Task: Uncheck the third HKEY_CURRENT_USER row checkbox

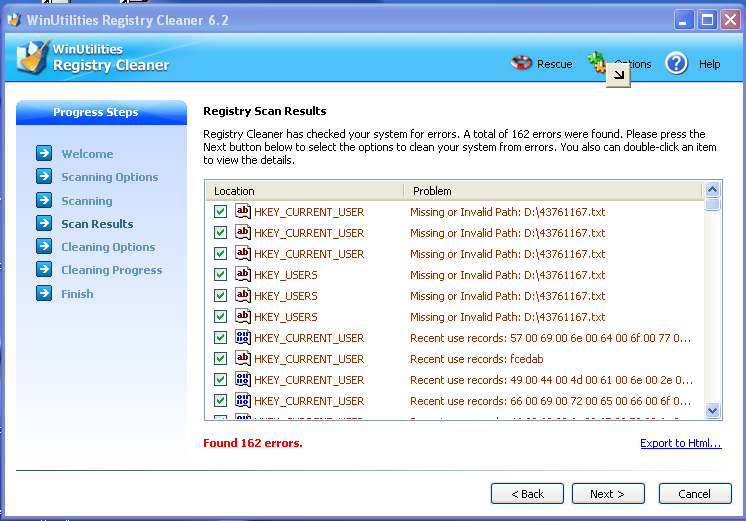Action: click(220, 253)
